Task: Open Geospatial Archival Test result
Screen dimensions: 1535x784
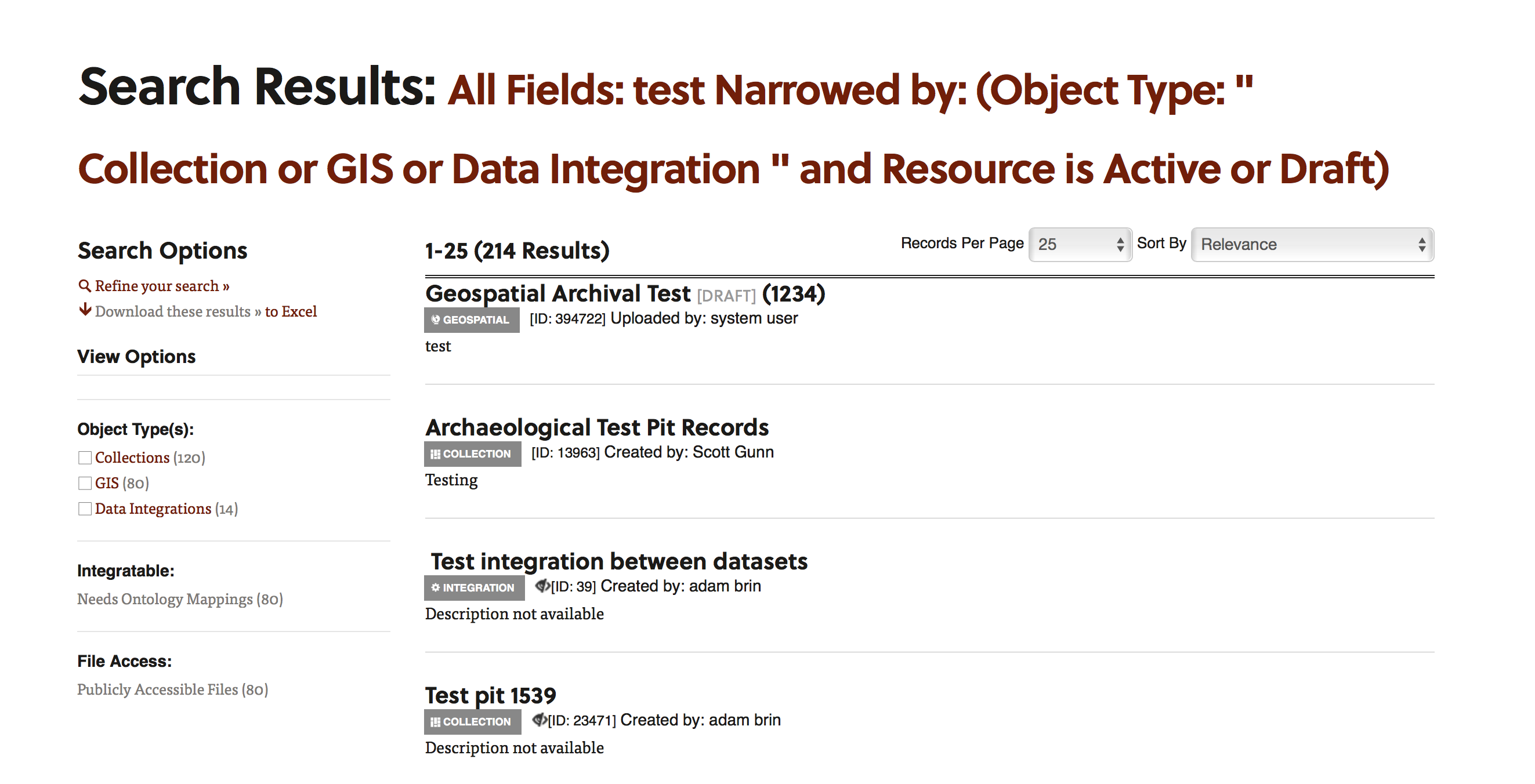Action: (x=557, y=293)
